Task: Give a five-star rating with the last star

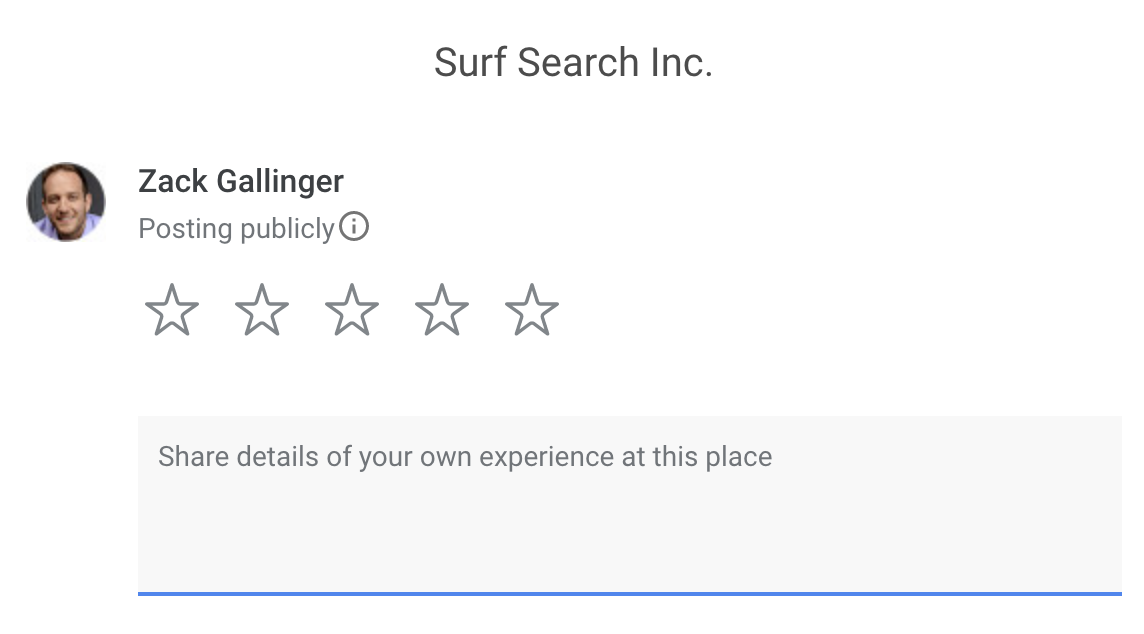Action: (532, 310)
